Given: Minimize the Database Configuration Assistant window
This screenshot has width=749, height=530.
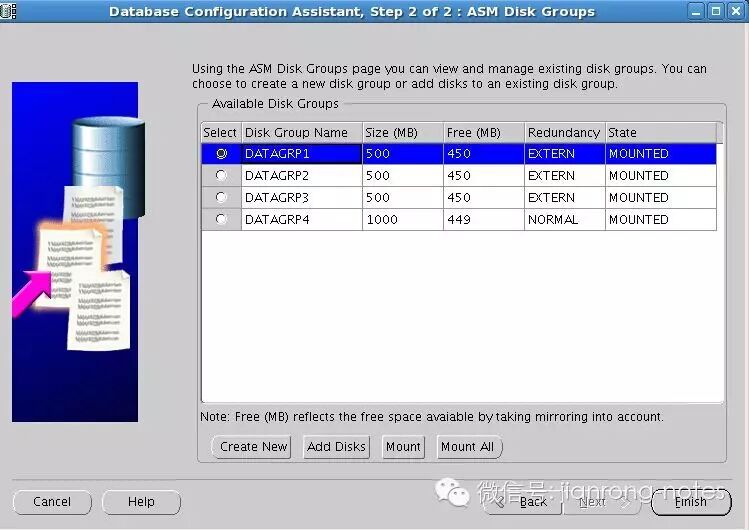Looking at the screenshot, I should click(696, 11).
